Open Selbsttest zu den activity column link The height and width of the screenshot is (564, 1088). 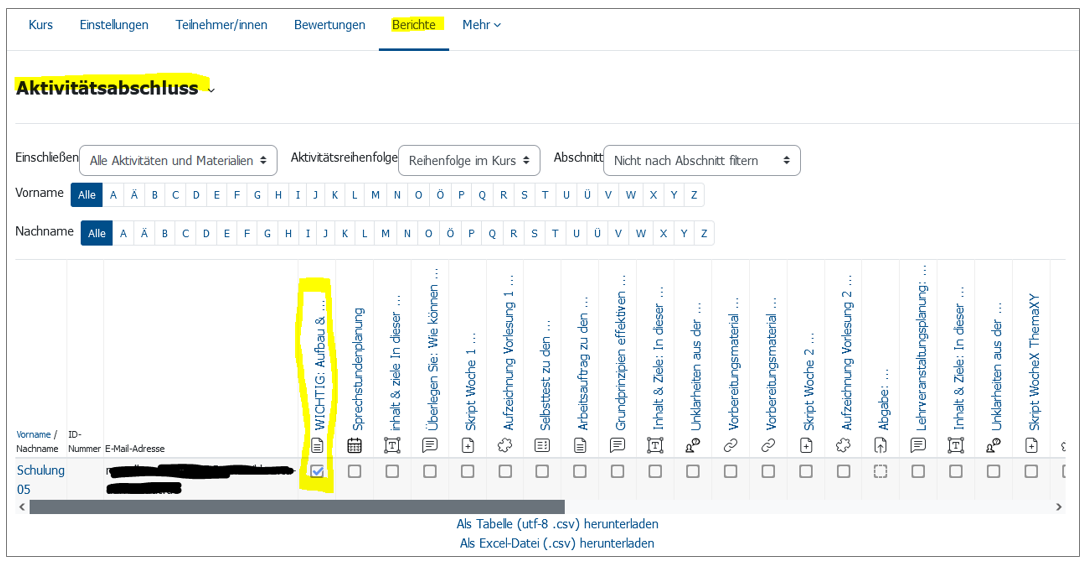click(545, 375)
